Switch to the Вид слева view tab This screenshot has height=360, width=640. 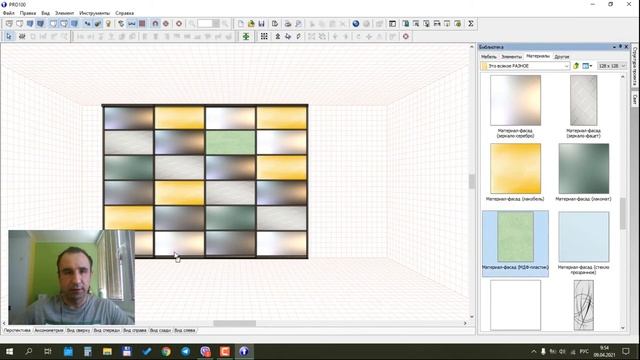pyautogui.click(x=185, y=330)
